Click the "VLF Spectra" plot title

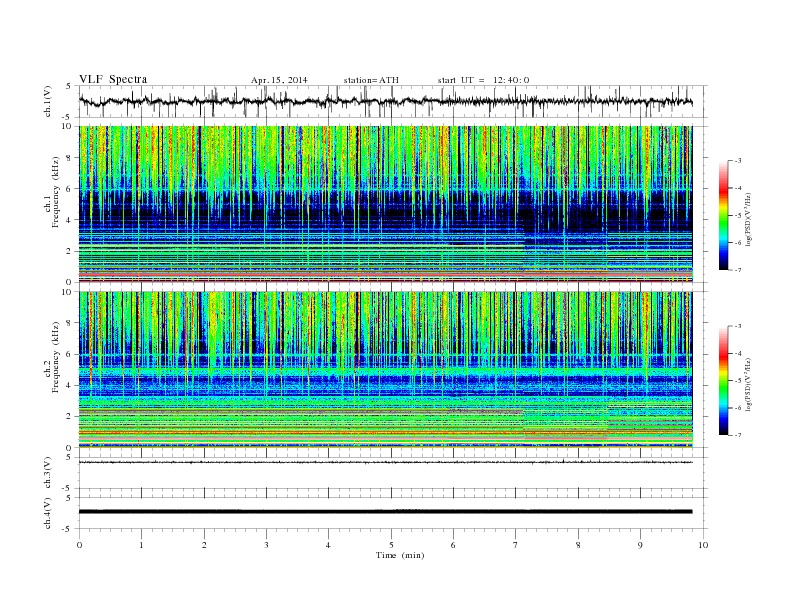[x=113, y=79]
